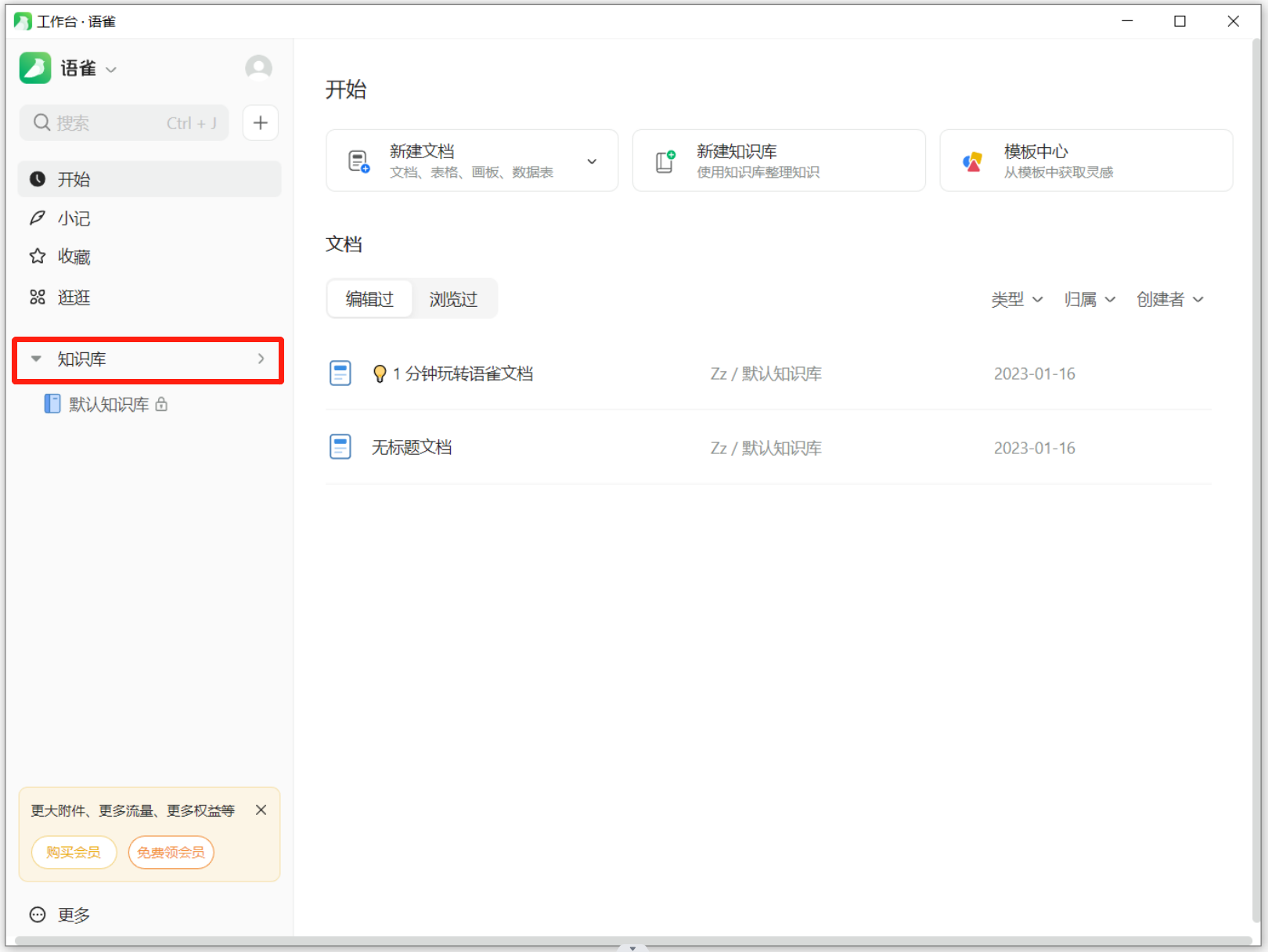The height and width of the screenshot is (952, 1268).
Task: Click the vertical scrollbar on right edge
Action: click(1257, 481)
